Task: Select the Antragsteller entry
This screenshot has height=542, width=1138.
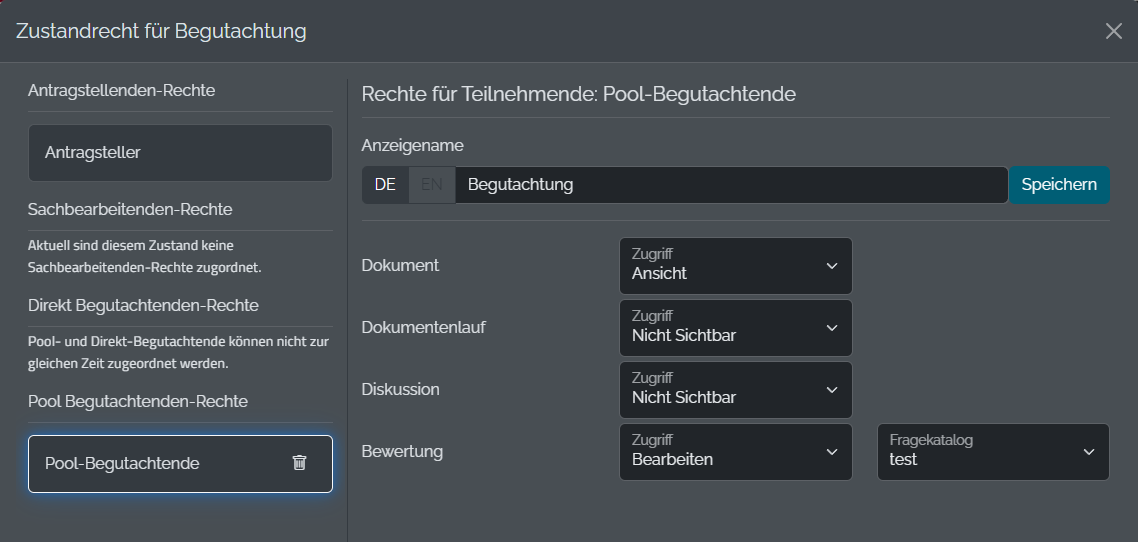Action: 180,152
